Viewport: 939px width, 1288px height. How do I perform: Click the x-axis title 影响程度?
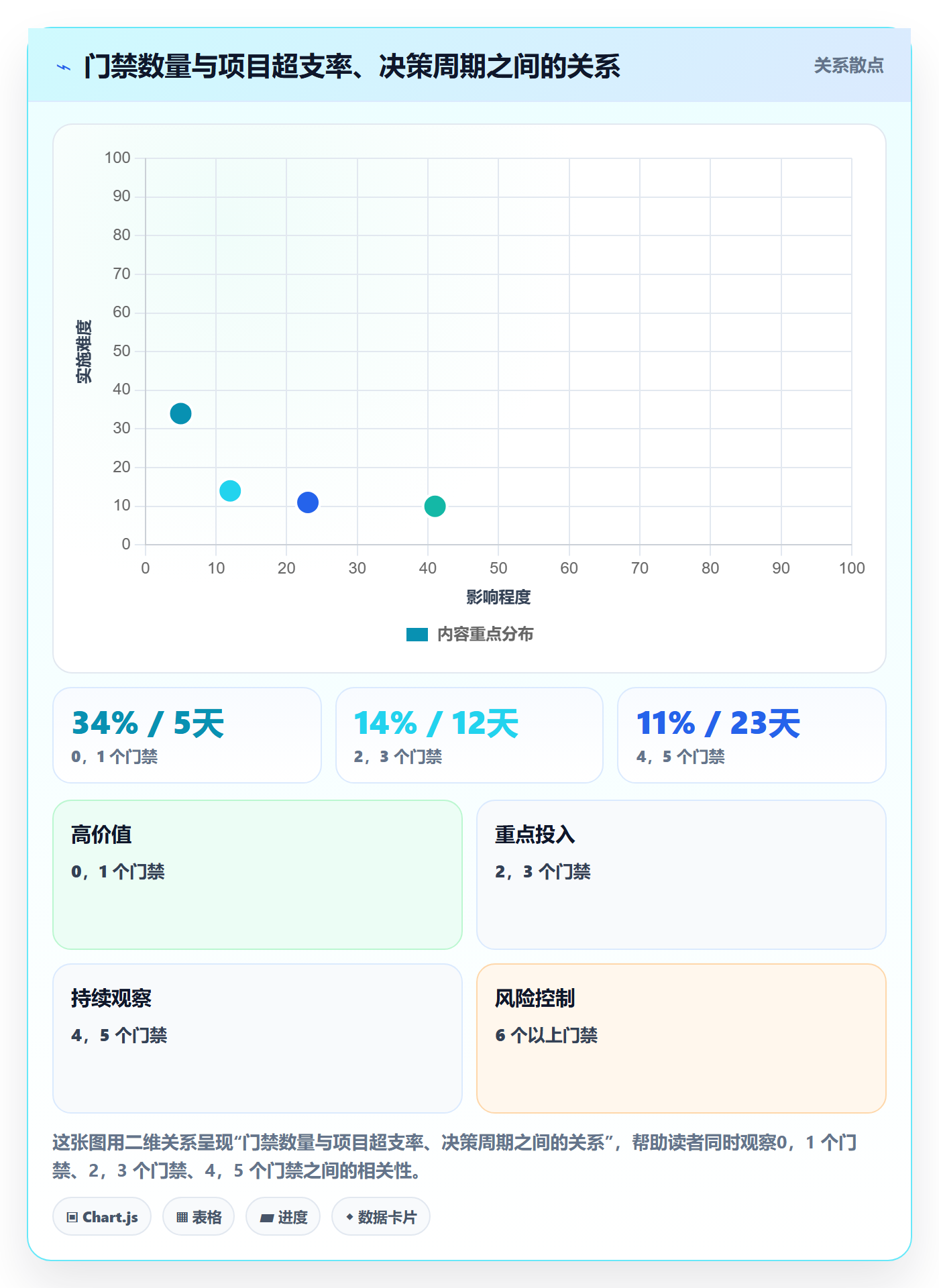point(498,597)
